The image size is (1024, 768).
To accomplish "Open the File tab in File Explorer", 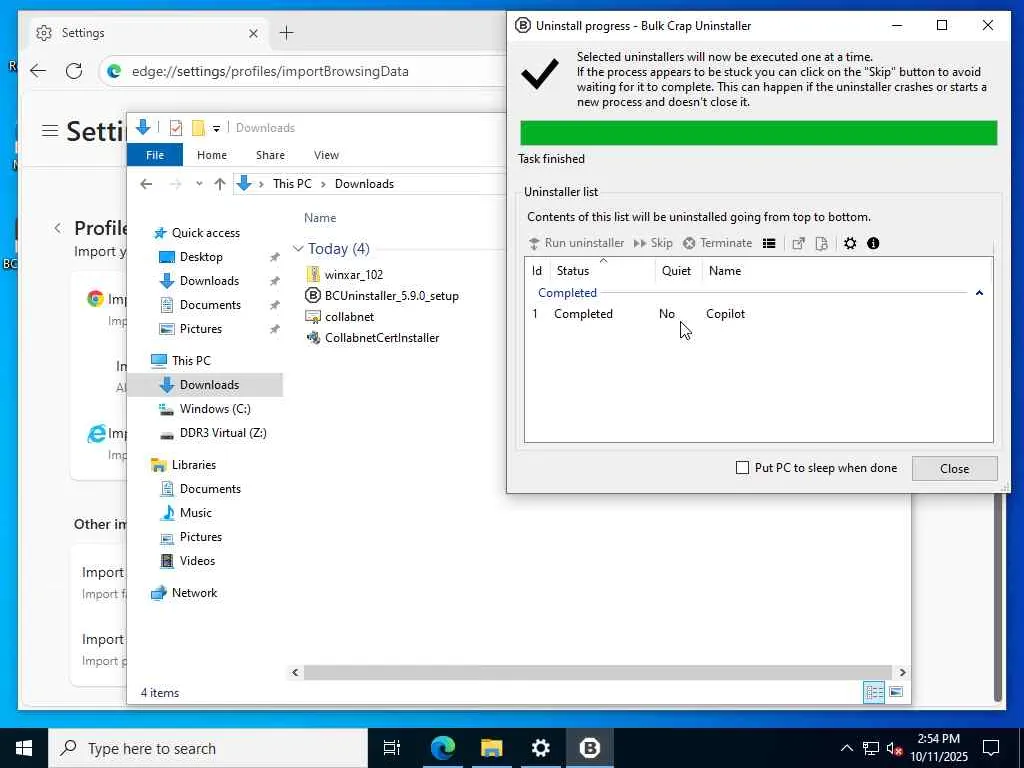I will [155, 155].
